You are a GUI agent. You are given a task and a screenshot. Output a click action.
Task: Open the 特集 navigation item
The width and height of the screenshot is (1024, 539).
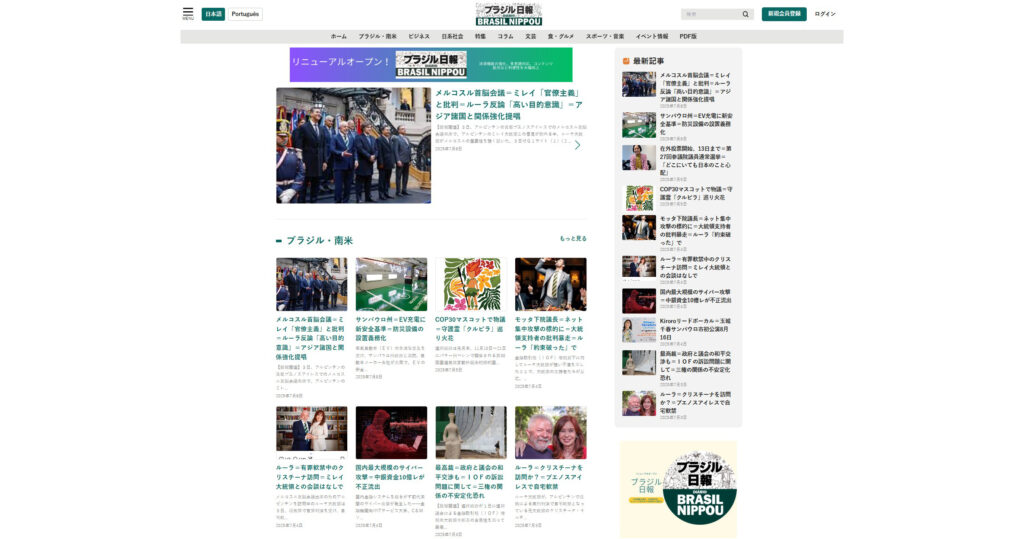tap(480, 37)
